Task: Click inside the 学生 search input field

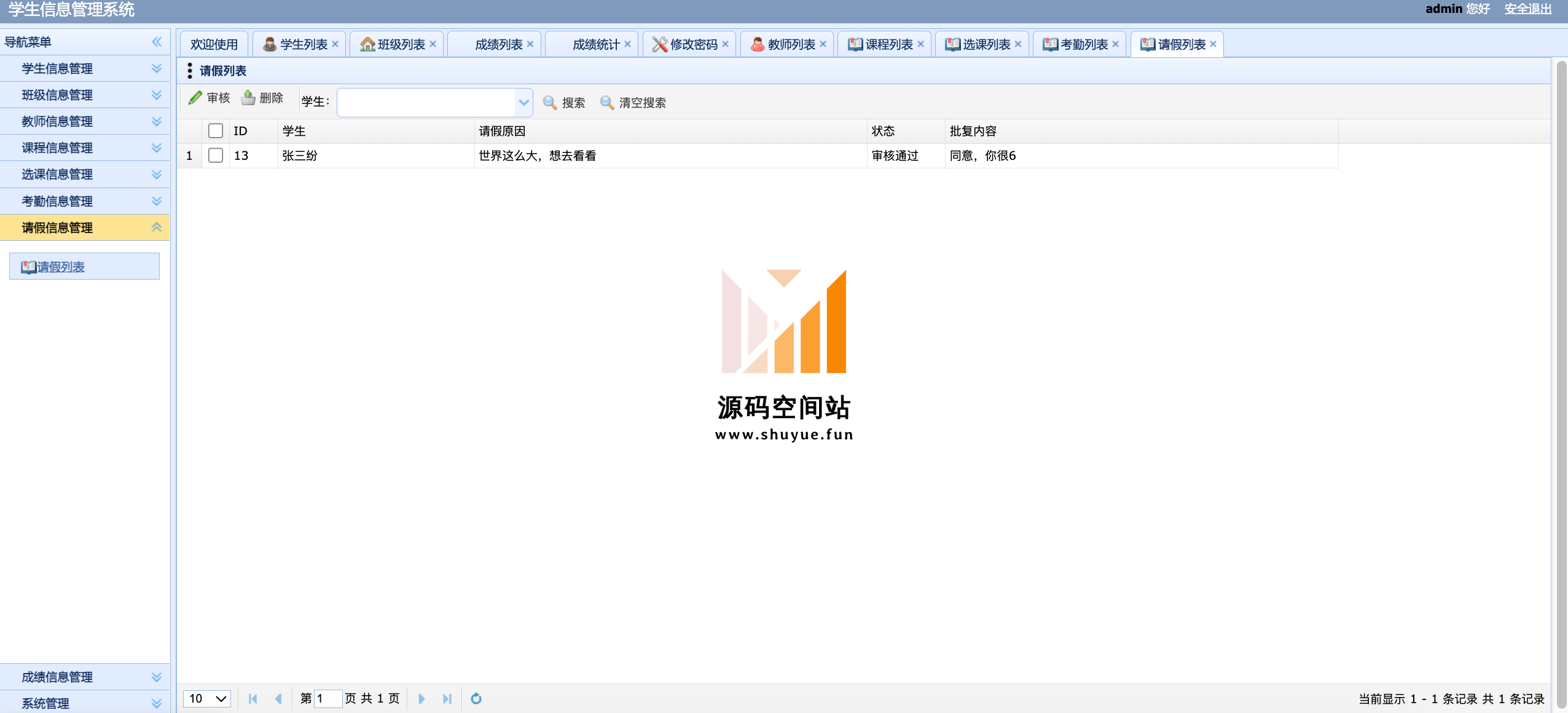Action: click(x=426, y=103)
